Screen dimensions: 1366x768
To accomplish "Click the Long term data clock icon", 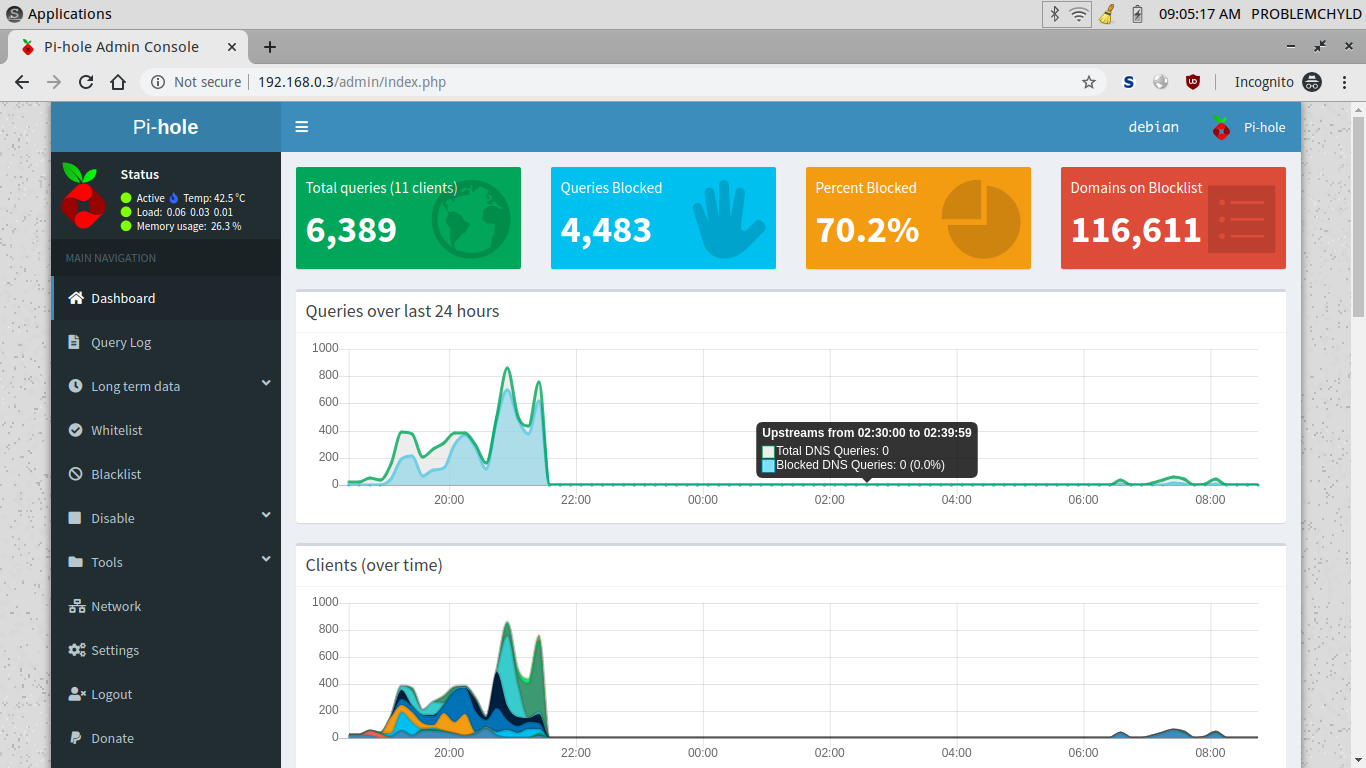I will [x=75, y=386].
